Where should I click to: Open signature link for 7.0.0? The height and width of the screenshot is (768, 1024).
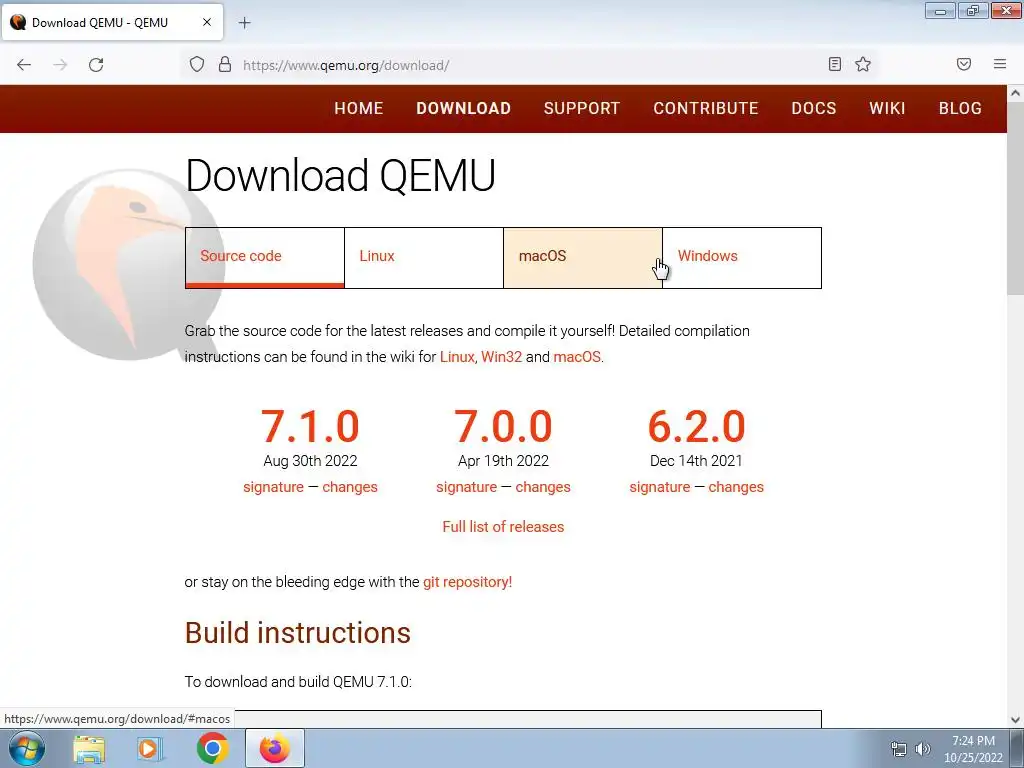[x=466, y=487]
